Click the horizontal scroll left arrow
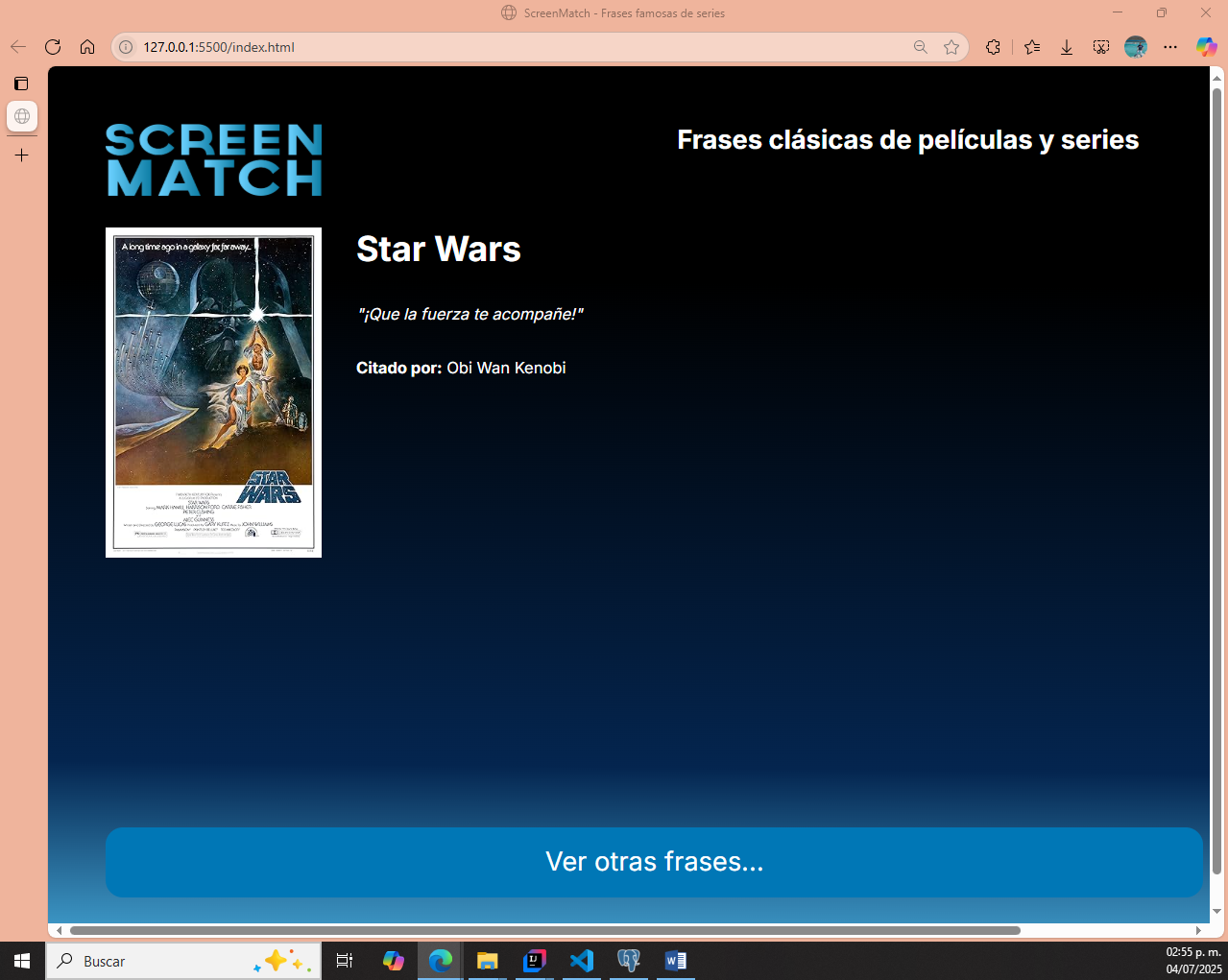This screenshot has width=1228, height=980. 59,930
